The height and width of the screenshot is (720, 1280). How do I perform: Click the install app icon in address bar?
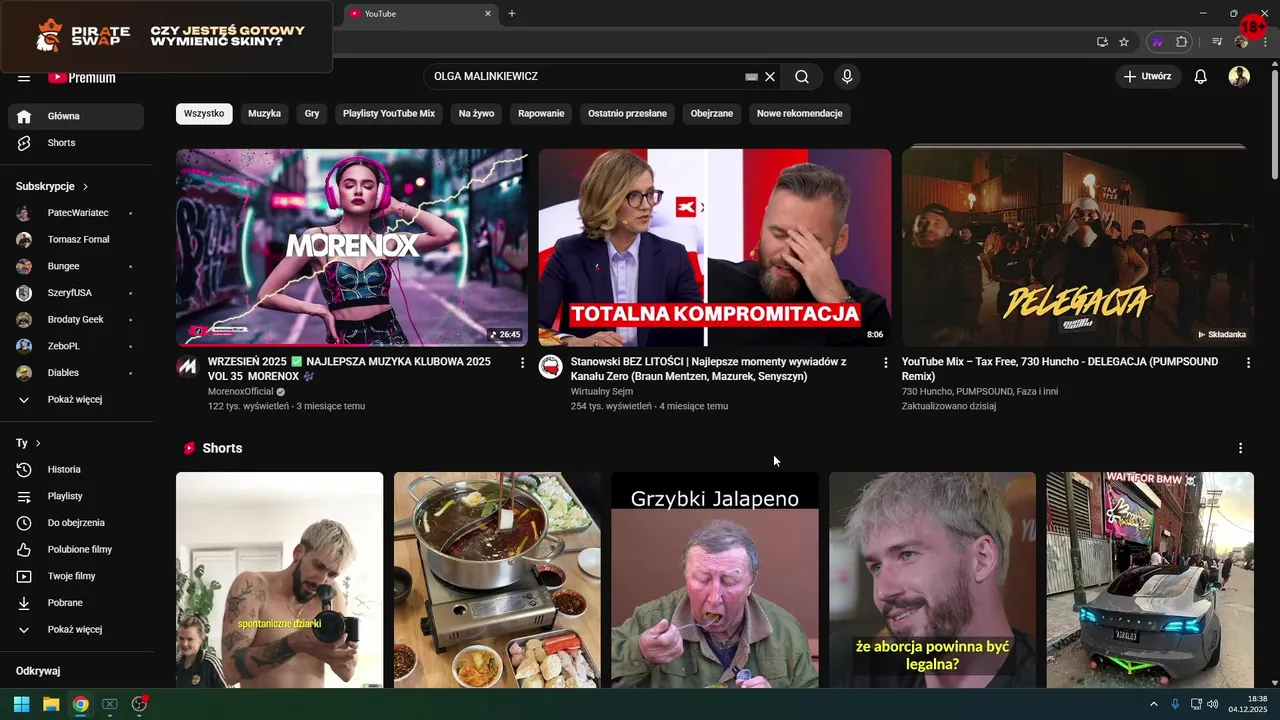pyautogui.click(x=1102, y=42)
